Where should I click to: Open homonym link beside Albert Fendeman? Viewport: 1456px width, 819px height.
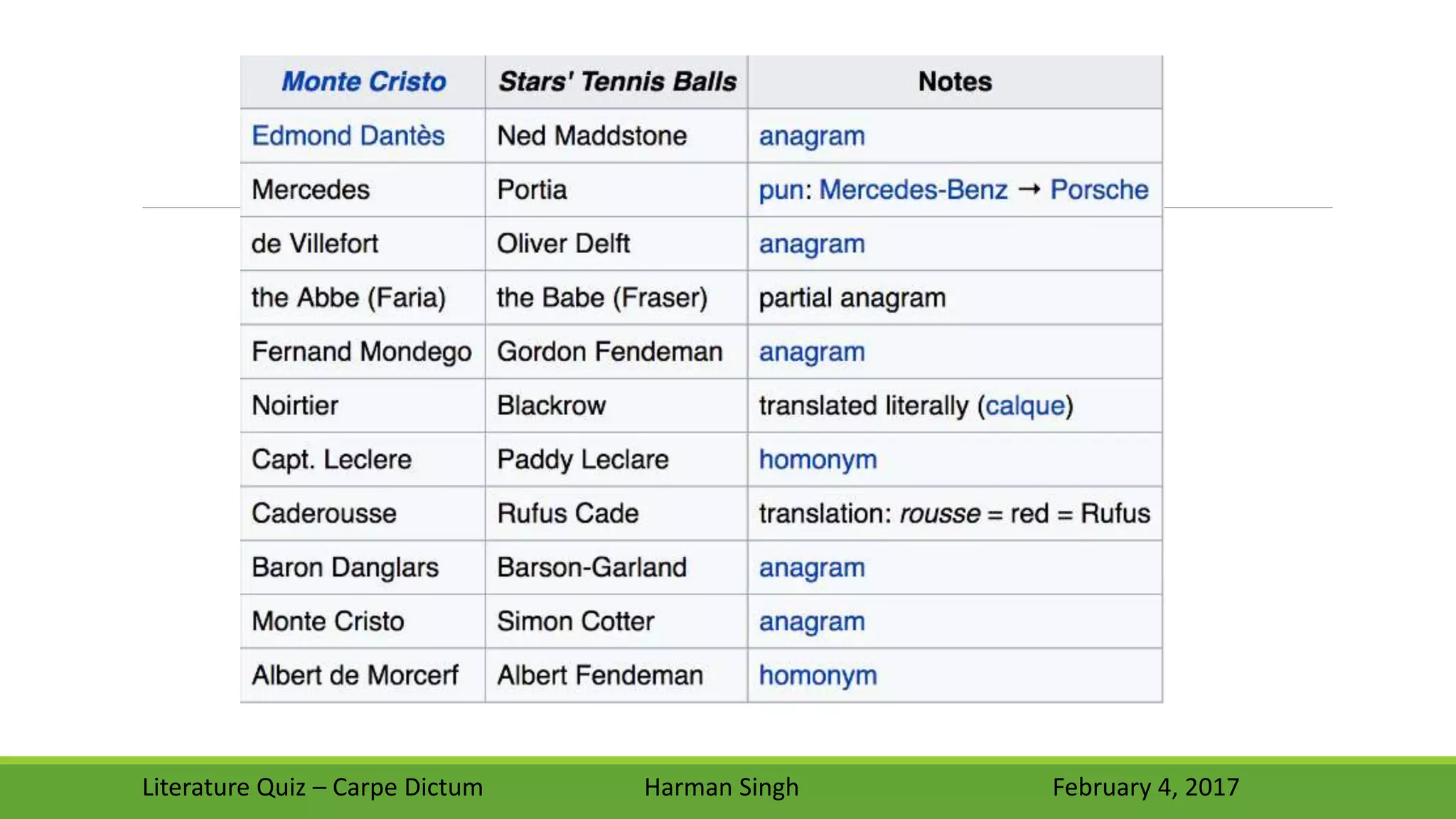pos(818,675)
